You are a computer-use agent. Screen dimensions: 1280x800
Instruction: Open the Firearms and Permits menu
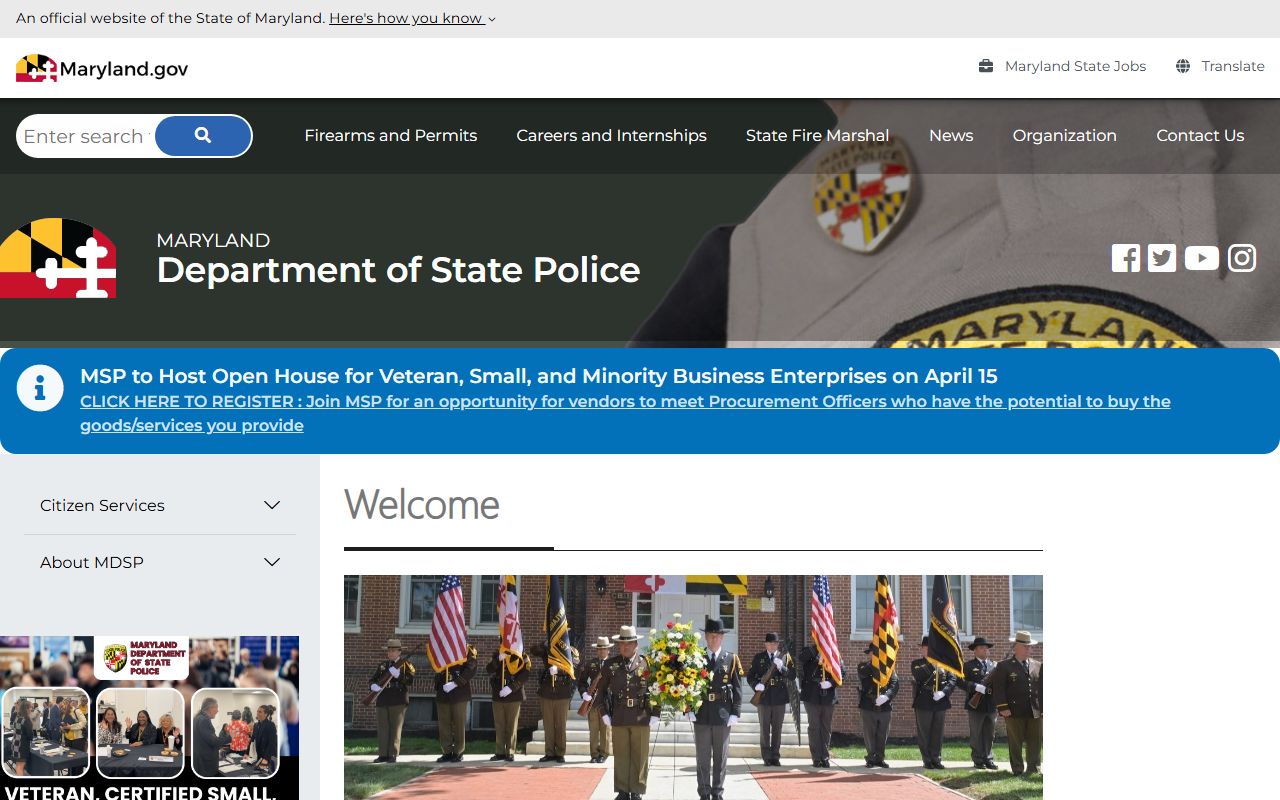click(391, 135)
